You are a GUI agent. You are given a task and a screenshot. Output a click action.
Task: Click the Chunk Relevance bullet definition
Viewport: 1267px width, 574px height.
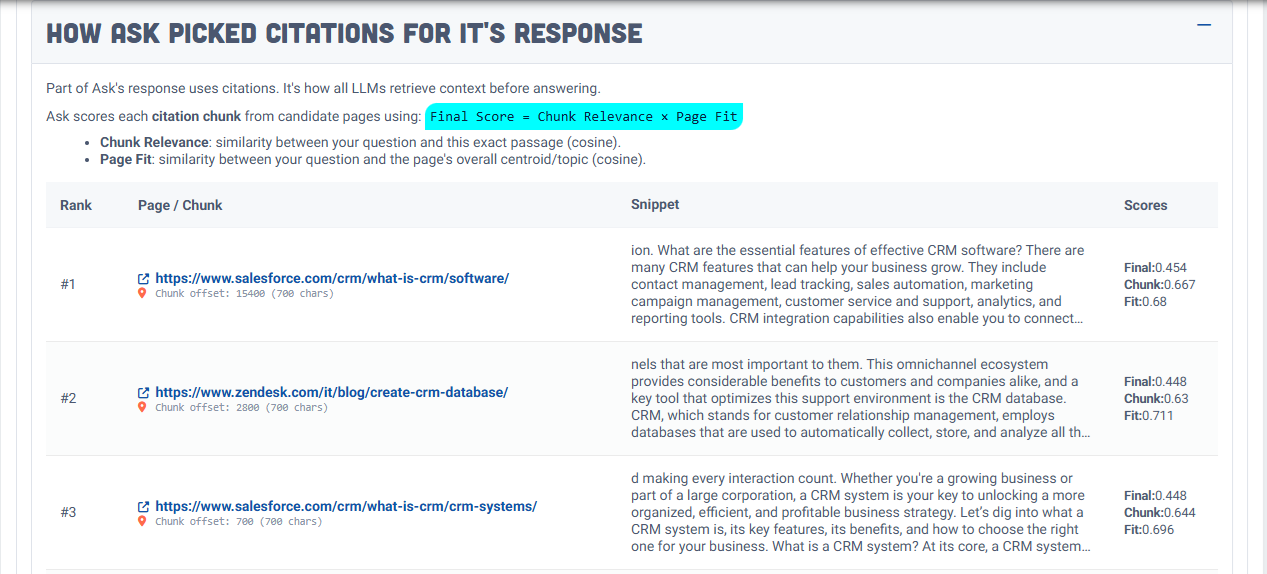coord(360,142)
